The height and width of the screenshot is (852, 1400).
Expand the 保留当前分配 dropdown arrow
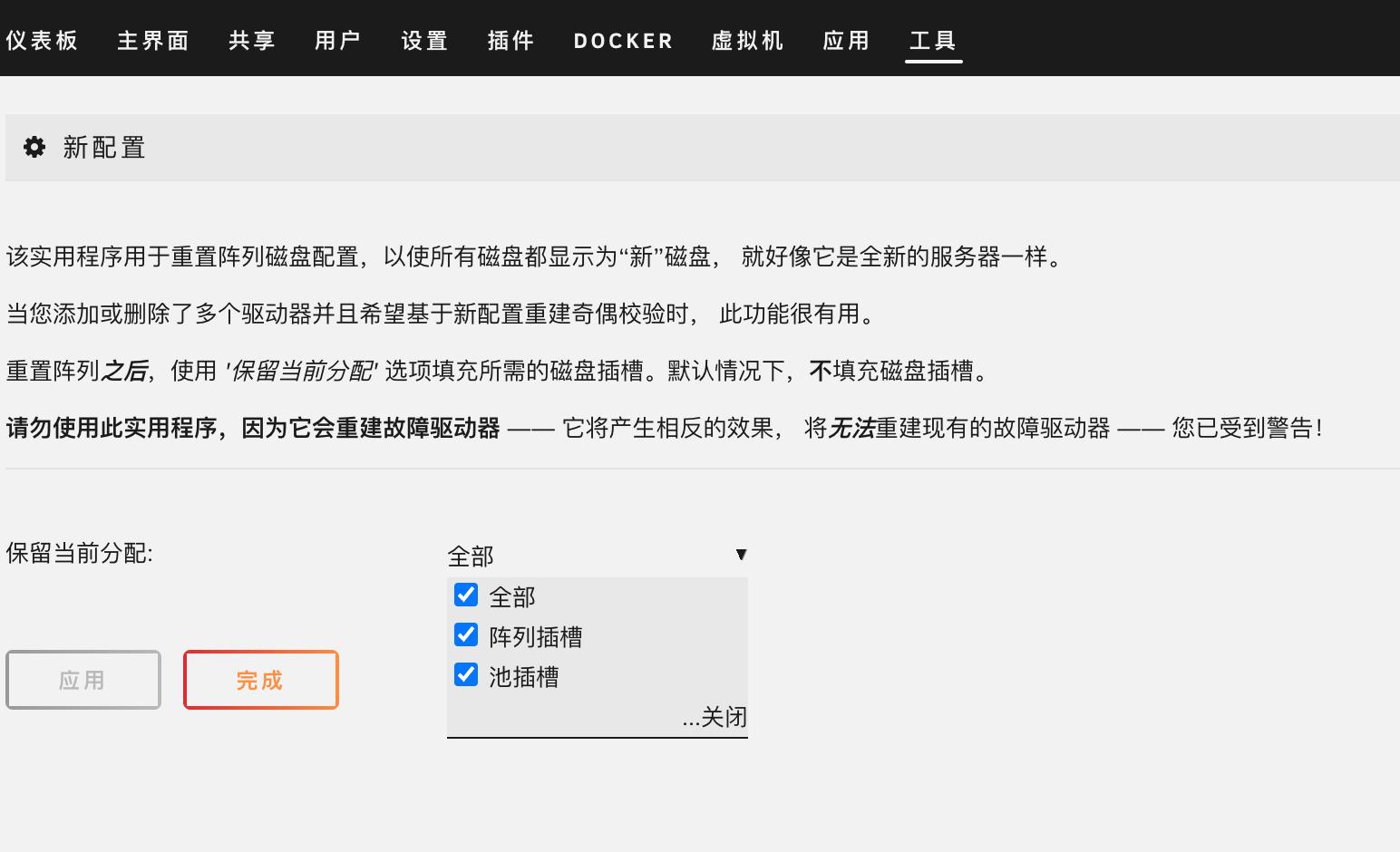(x=741, y=554)
